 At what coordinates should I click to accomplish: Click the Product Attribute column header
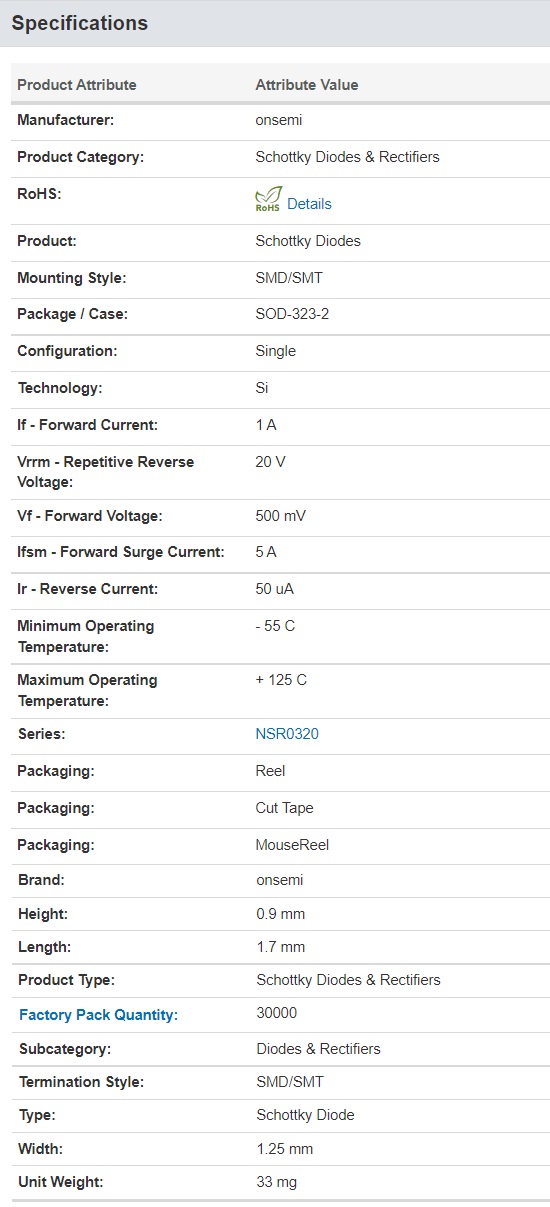77,85
